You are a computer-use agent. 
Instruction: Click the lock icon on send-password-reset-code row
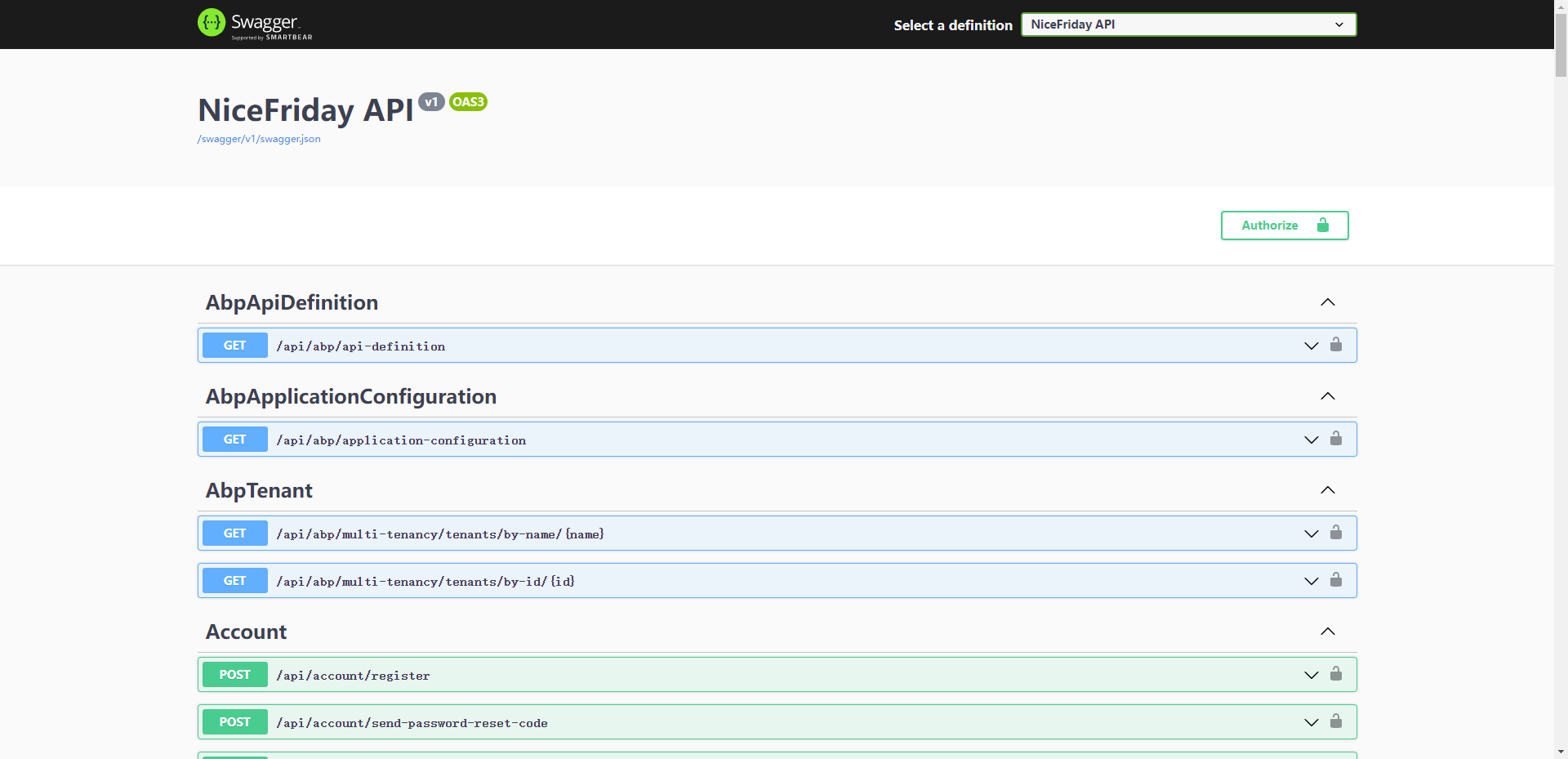pos(1336,721)
